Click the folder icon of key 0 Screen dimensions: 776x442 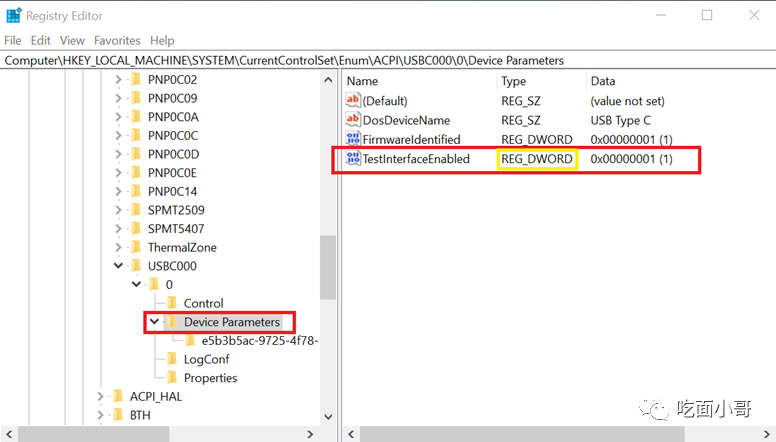pyautogui.click(x=154, y=285)
